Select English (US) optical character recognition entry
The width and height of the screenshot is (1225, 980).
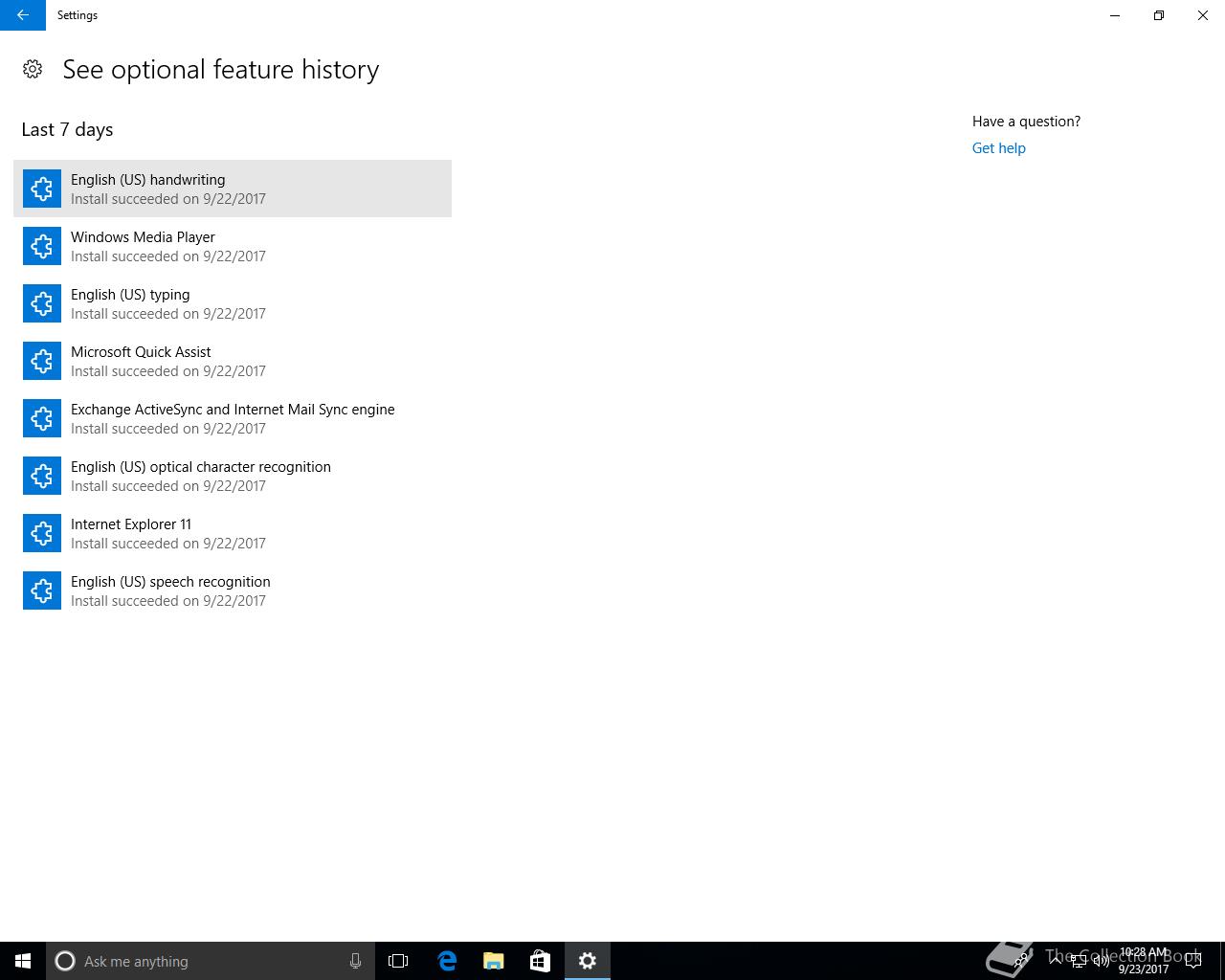tap(233, 476)
